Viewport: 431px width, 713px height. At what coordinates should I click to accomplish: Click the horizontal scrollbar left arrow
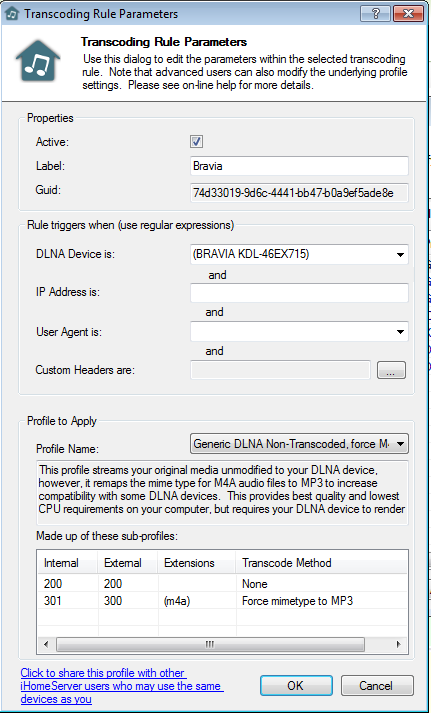click(46, 644)
